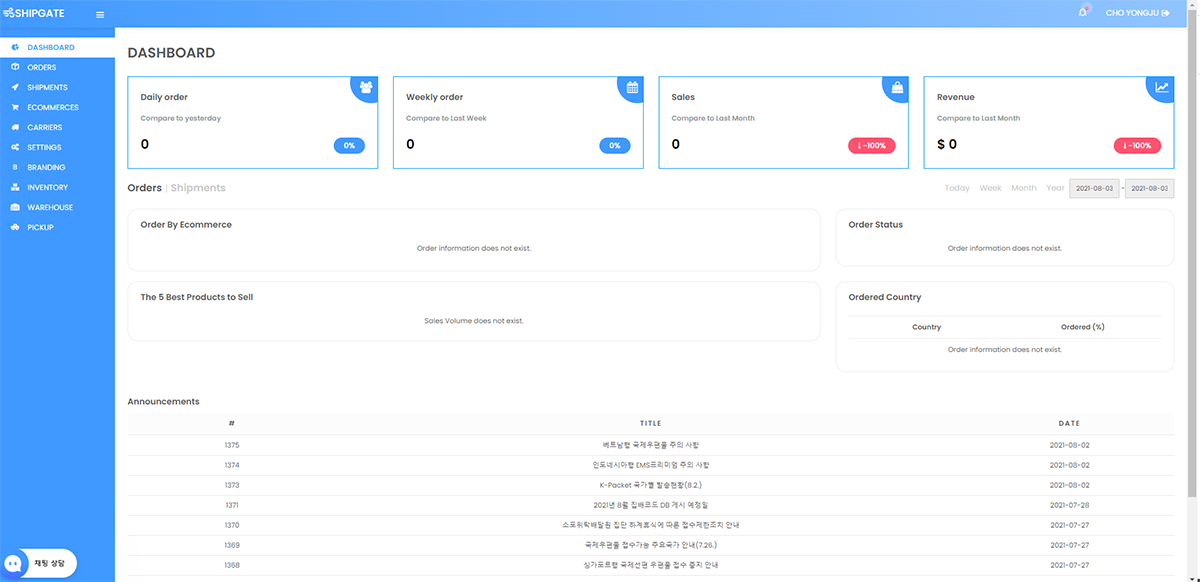
Task: Open the K-Packet announcement link
Action: click(651, 484)
